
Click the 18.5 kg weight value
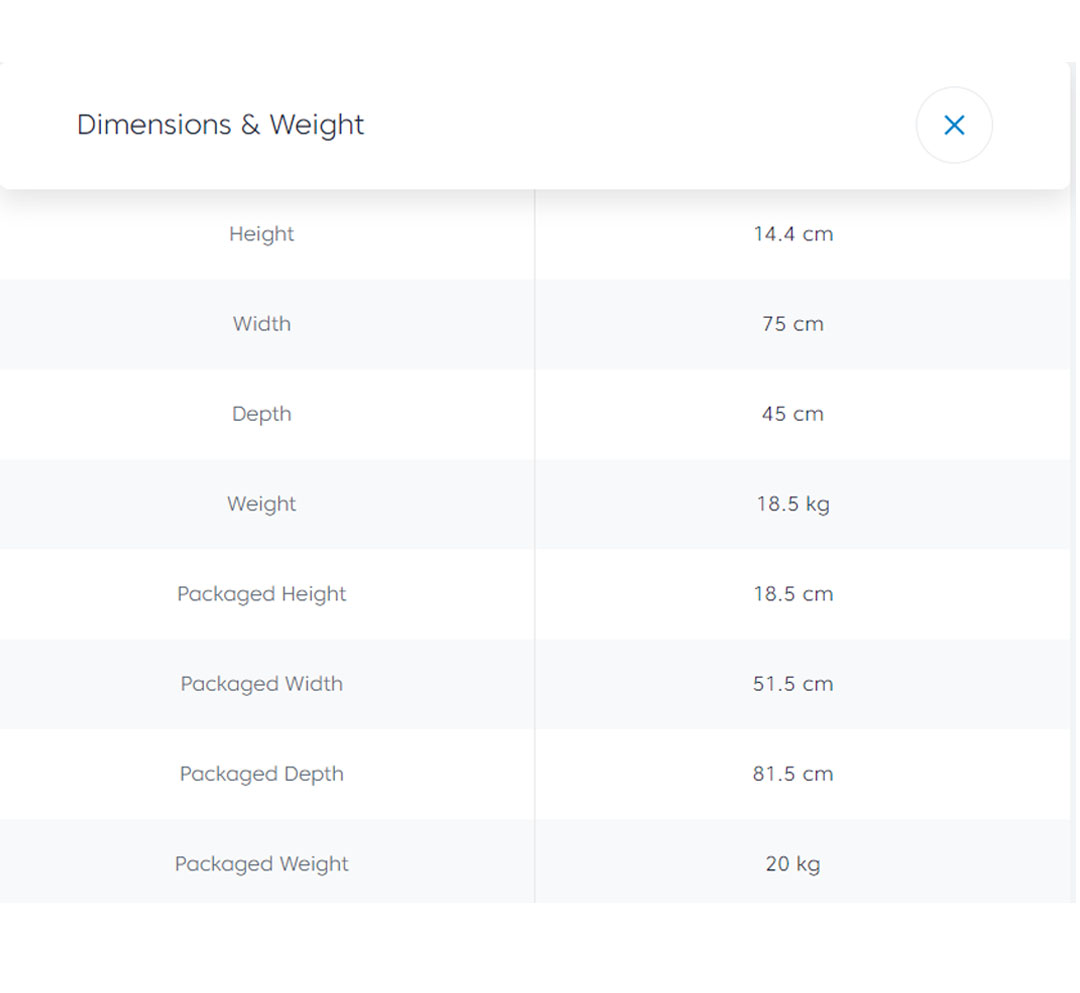pos(793,504)
